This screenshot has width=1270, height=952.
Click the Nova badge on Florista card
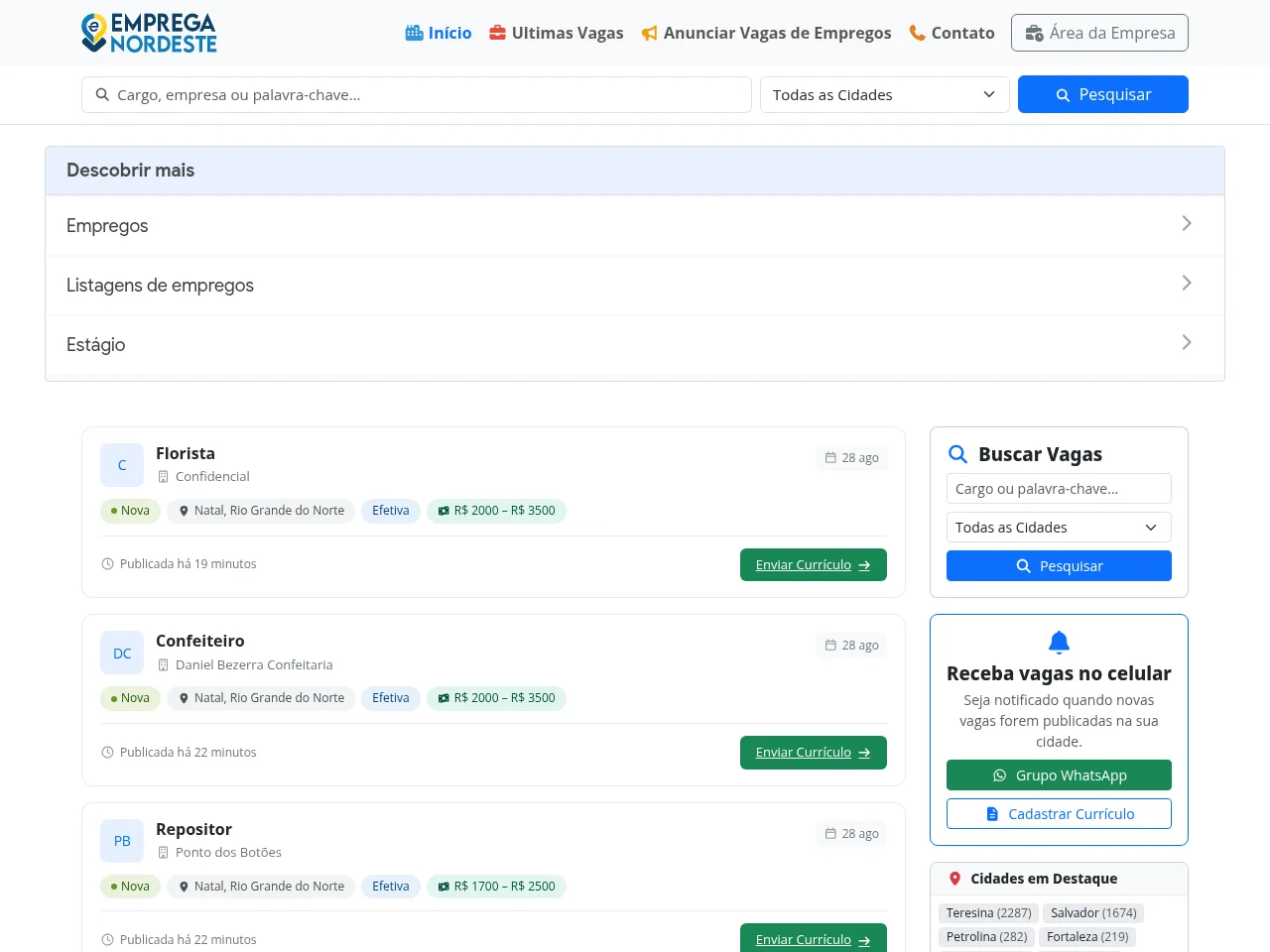pyautogui.click(x=130, y=511)
